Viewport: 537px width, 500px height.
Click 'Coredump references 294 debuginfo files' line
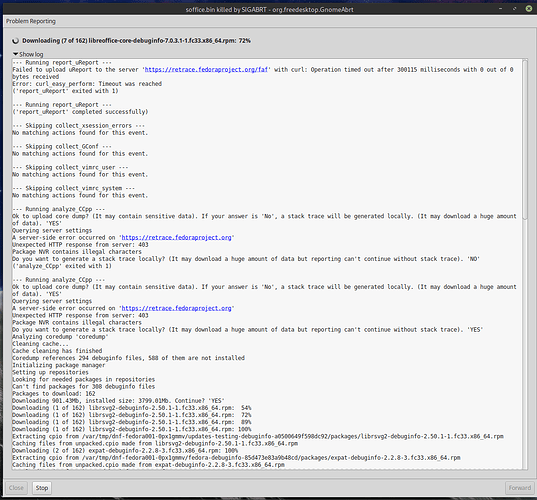(x=128, y=358)
